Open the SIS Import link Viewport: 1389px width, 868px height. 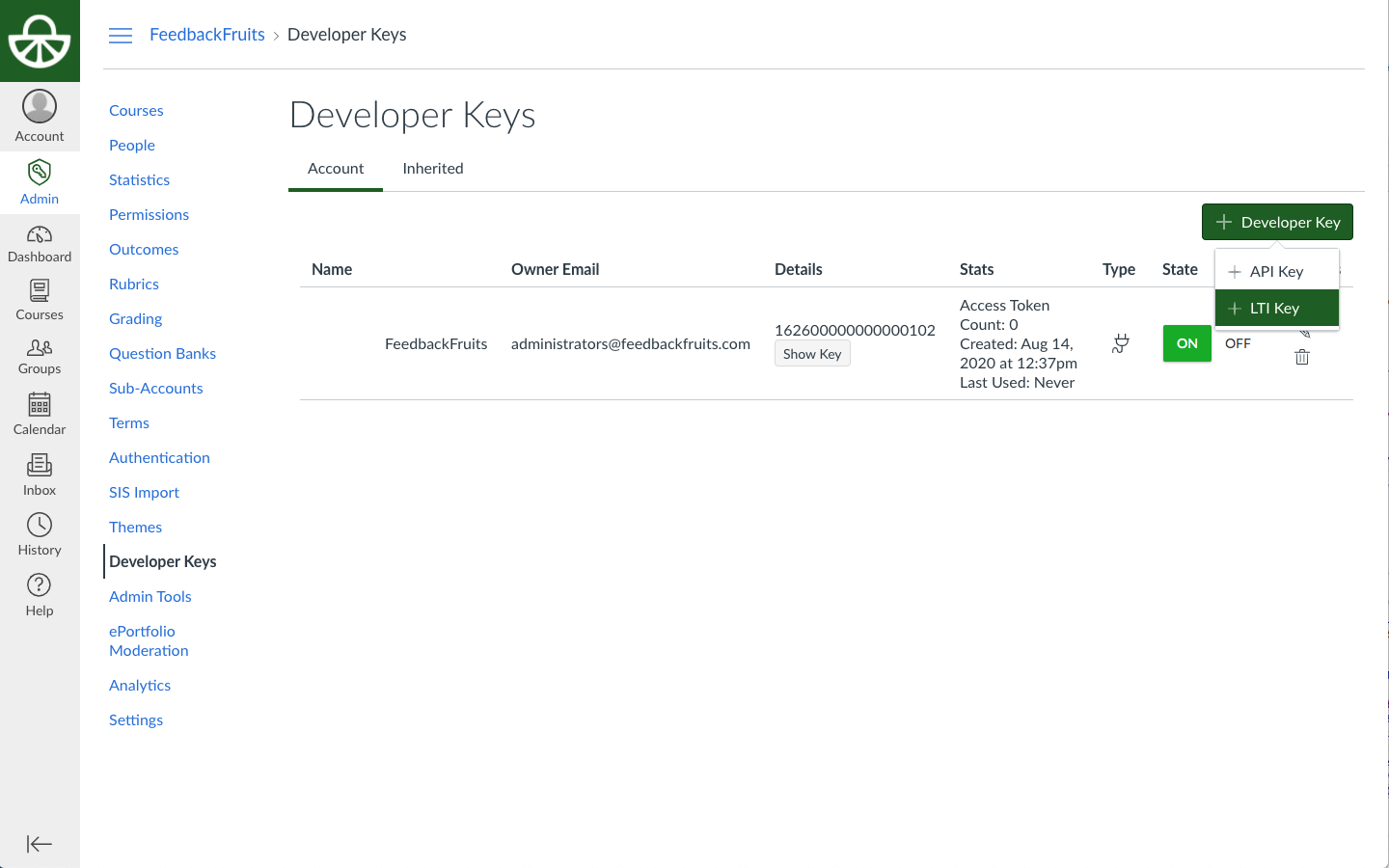point(144,493)
